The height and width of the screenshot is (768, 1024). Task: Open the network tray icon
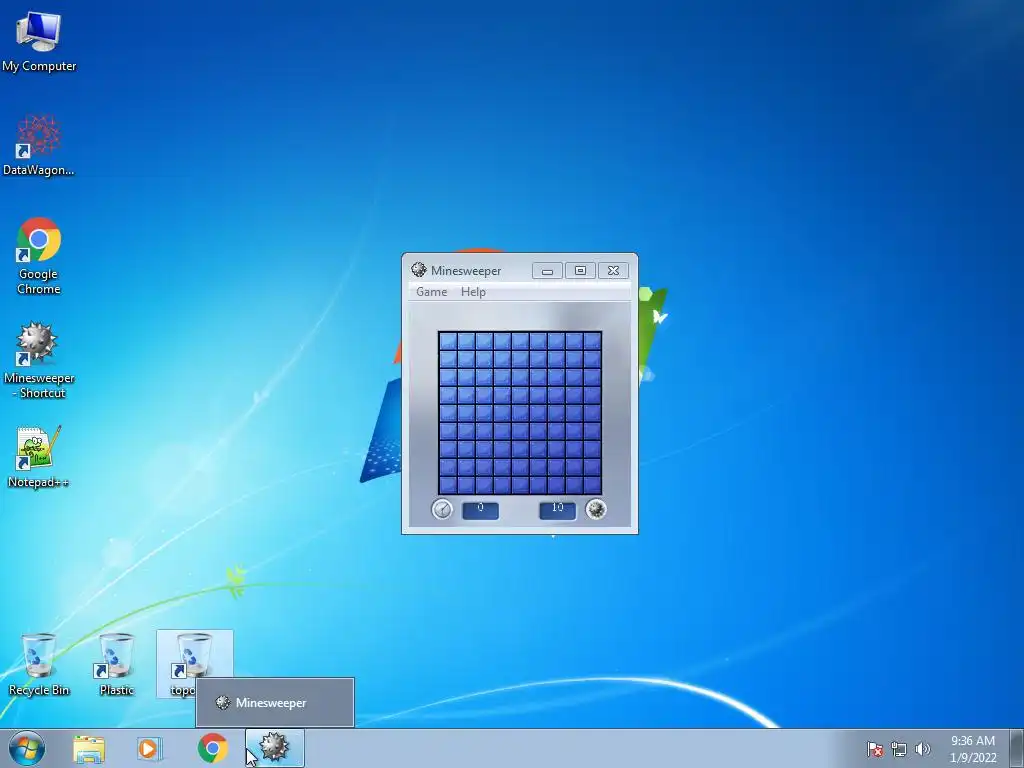pos(899,749)
